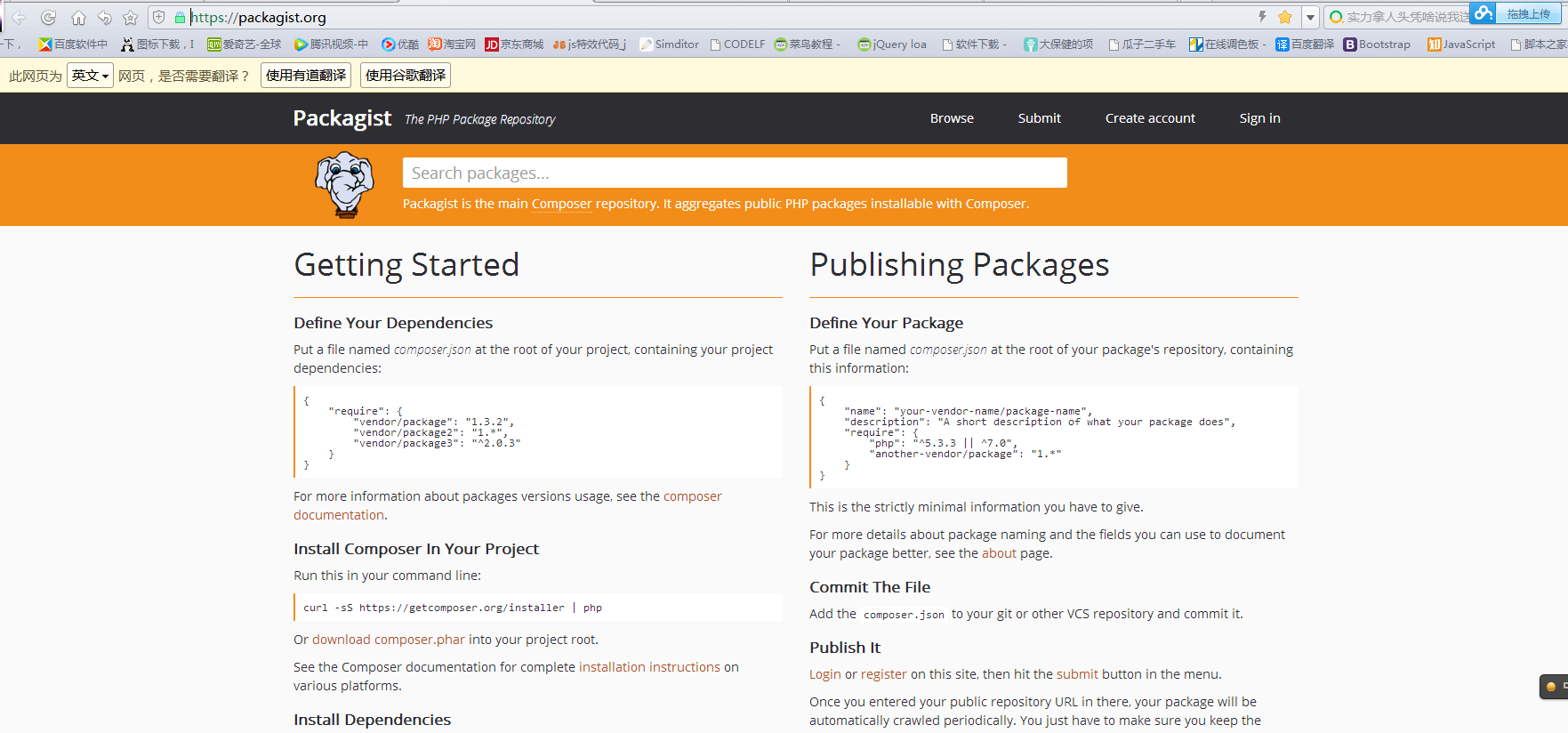Open 脚本之家 bookmark
Image resolution: width=1568 pixels, height=733 pixels.
tap(1539, 44)
